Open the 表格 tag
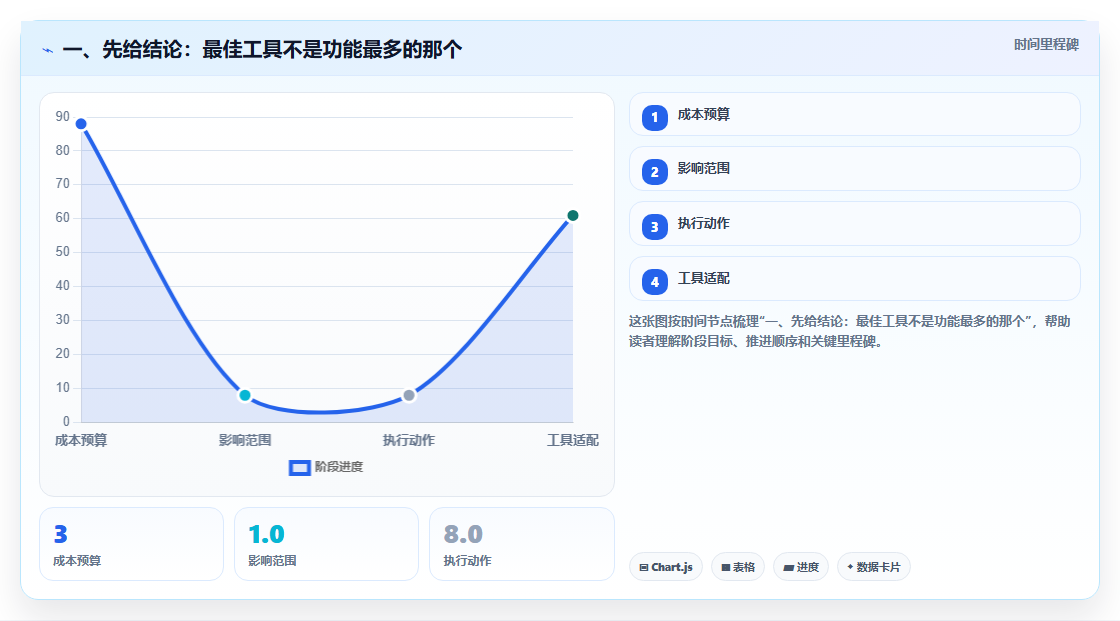 pos(738,567)
